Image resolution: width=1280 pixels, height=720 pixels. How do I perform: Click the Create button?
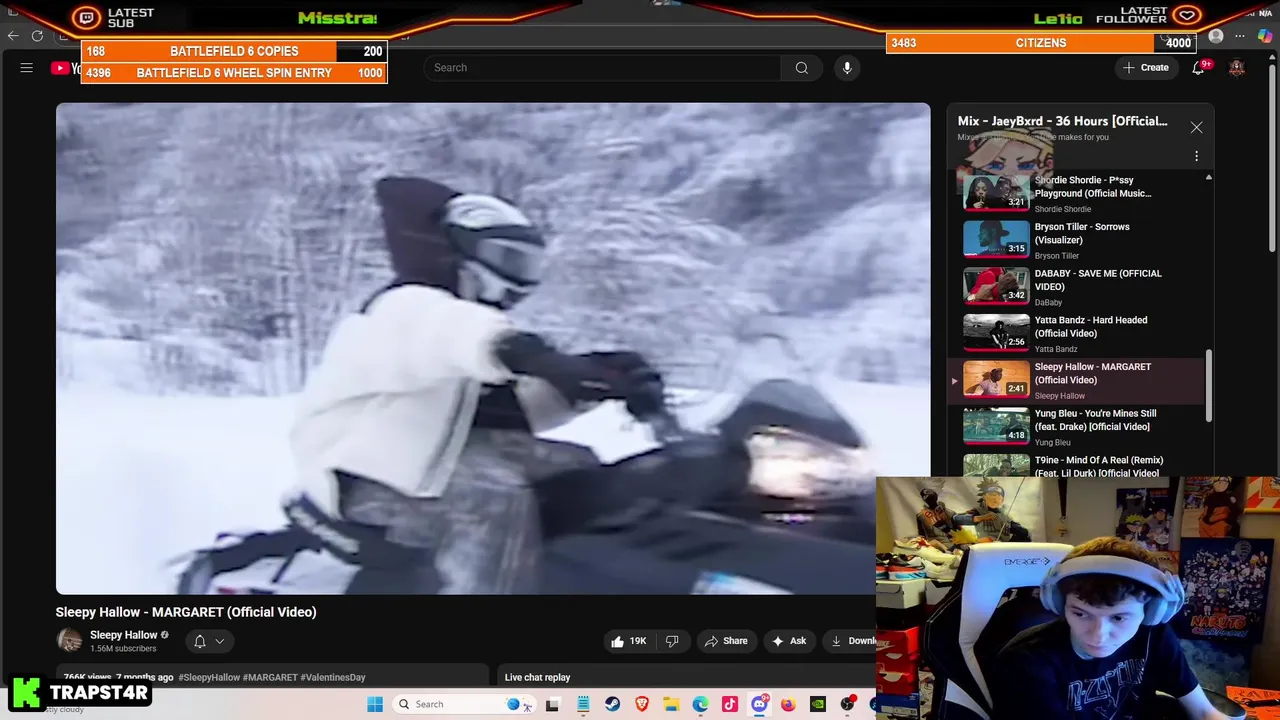click(x=1146, y=68)
